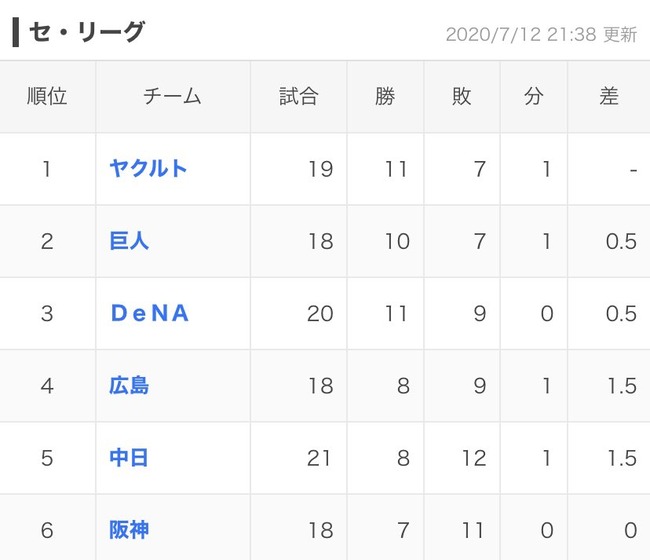Click the 差 column header
This screenshot has width=650, height=560.
[x=609, y=96]
